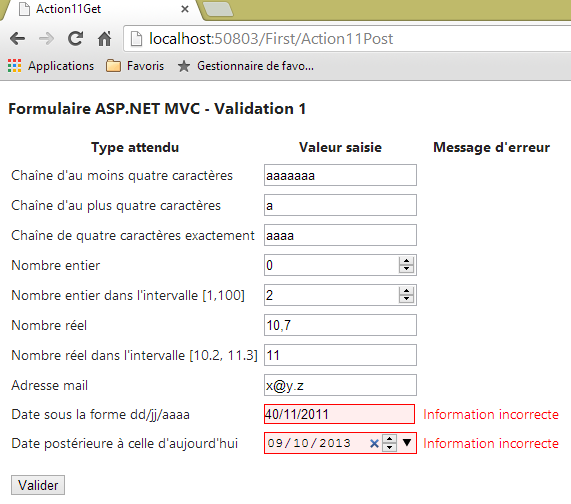Edit the Adresse mail field
This screenshot has width=571, height=504.
coord(340,385)
